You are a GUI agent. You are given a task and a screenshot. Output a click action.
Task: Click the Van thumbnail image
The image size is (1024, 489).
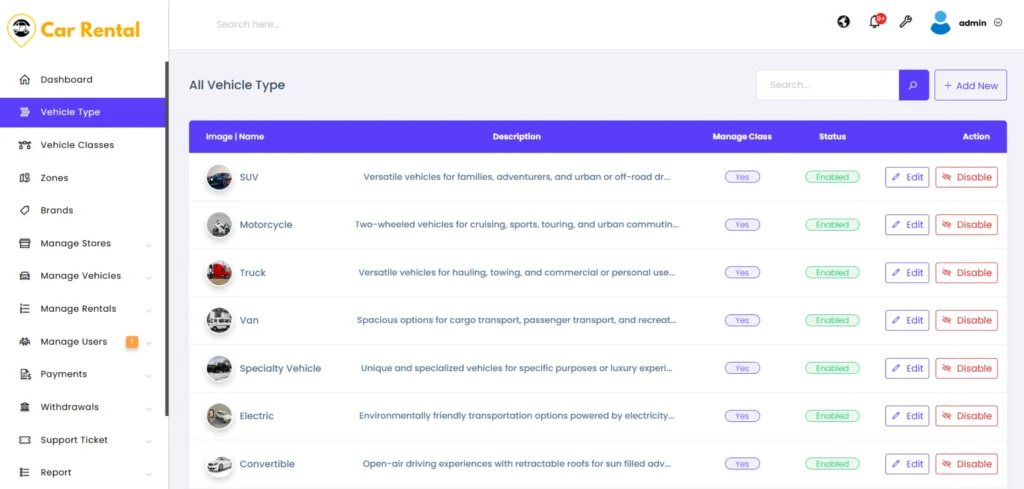(x=219, y=320)
